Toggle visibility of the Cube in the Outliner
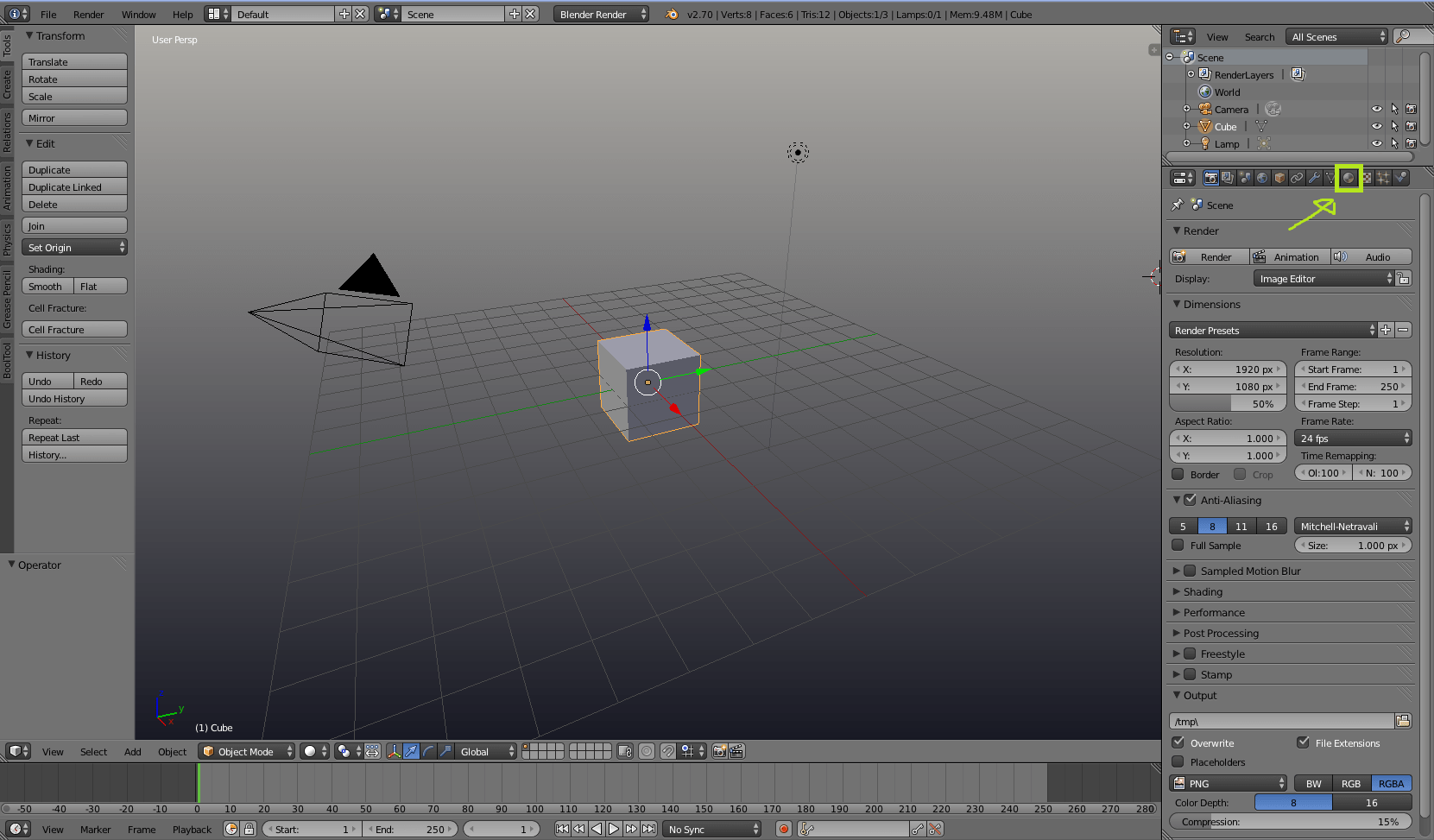Screen dimensions: 1434x840 1376,126
